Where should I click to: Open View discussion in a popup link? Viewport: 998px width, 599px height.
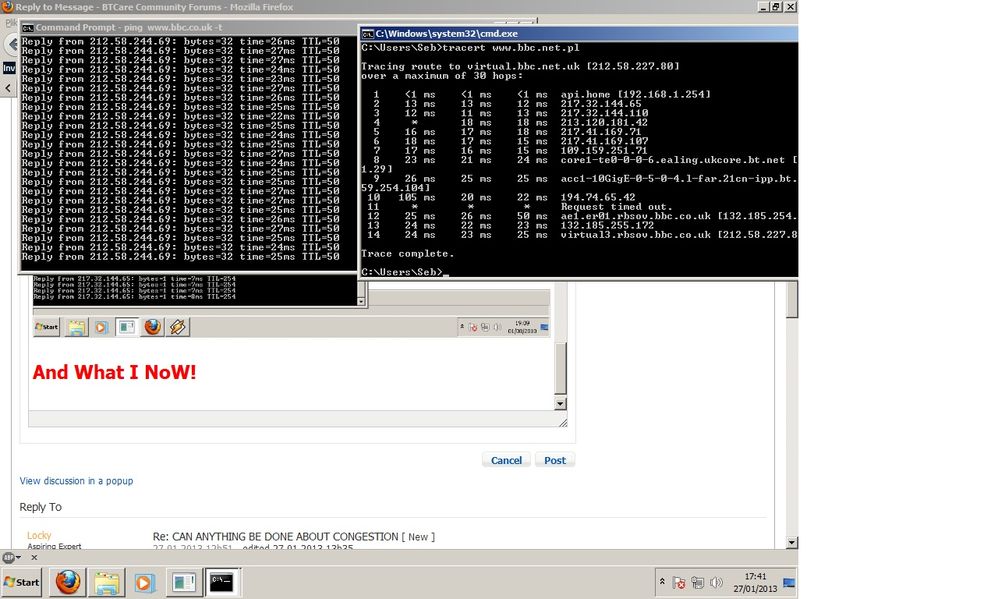pos(76,481)
